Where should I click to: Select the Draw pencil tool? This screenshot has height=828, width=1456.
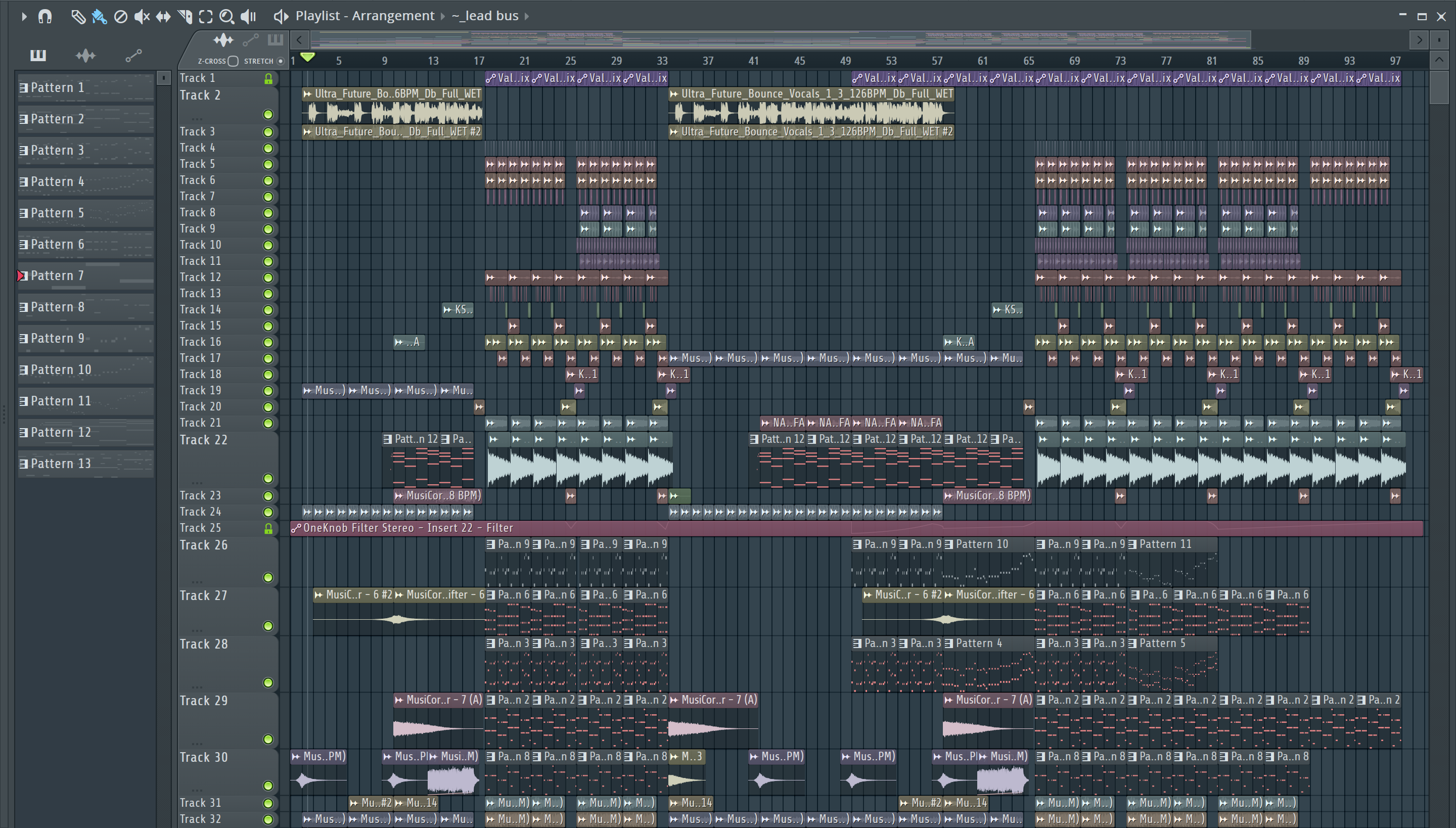click(x=78, y=17)
